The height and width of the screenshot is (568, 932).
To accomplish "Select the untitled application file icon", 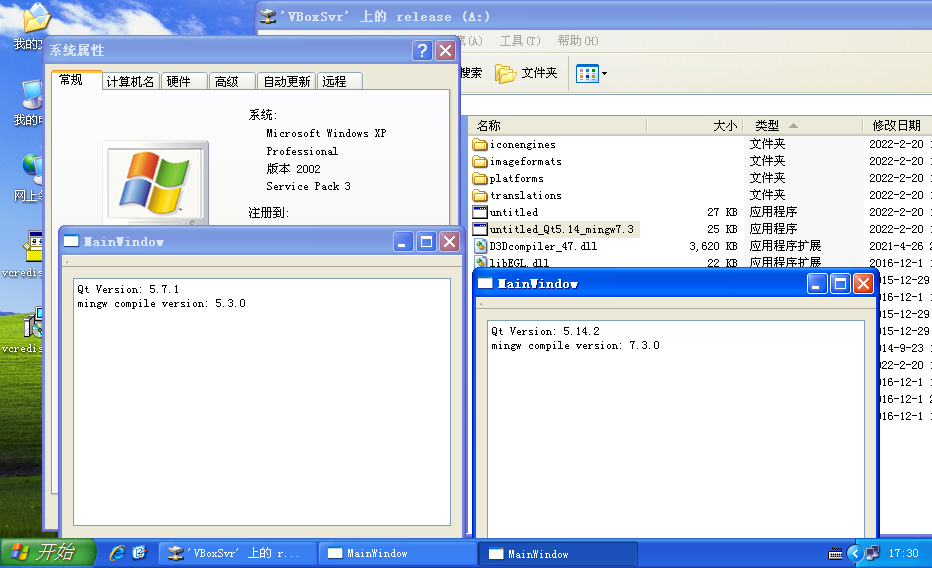I will click(480, 212).
